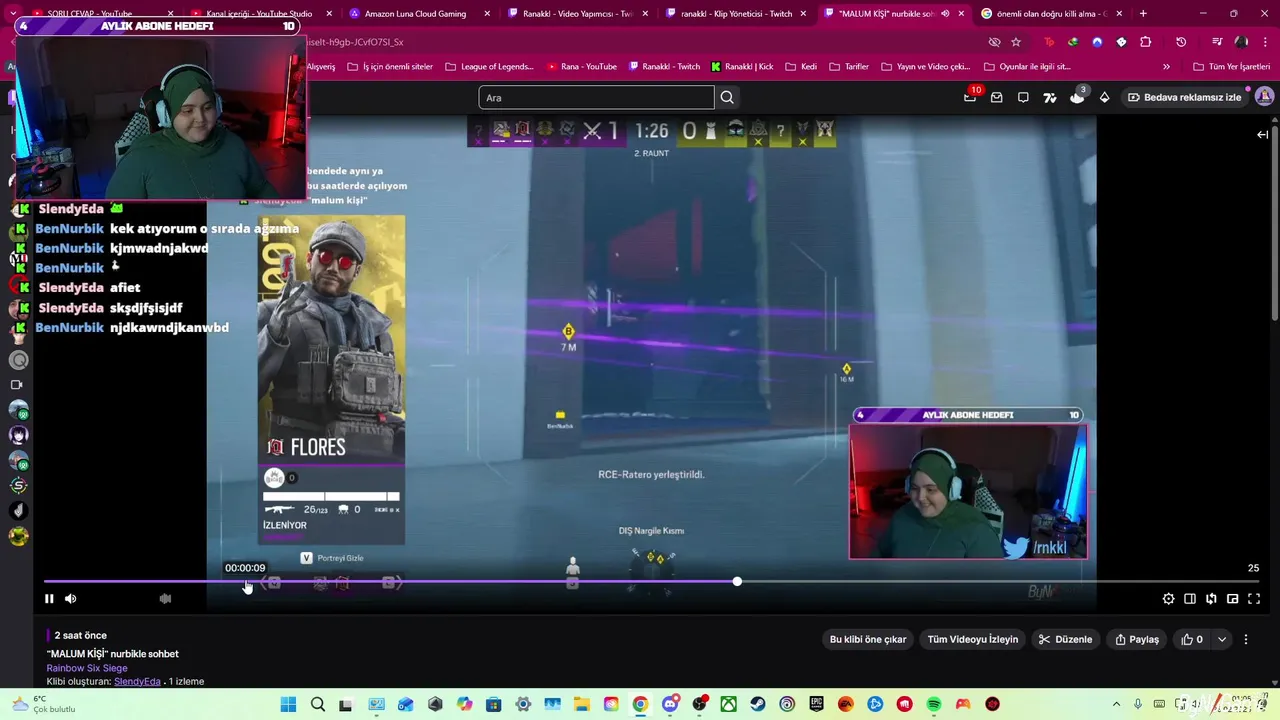Image resolution: width=1280 pixels, height=720 pixels.
Task: Open the Twitch user avatar menu
Action: [1264, 97]
